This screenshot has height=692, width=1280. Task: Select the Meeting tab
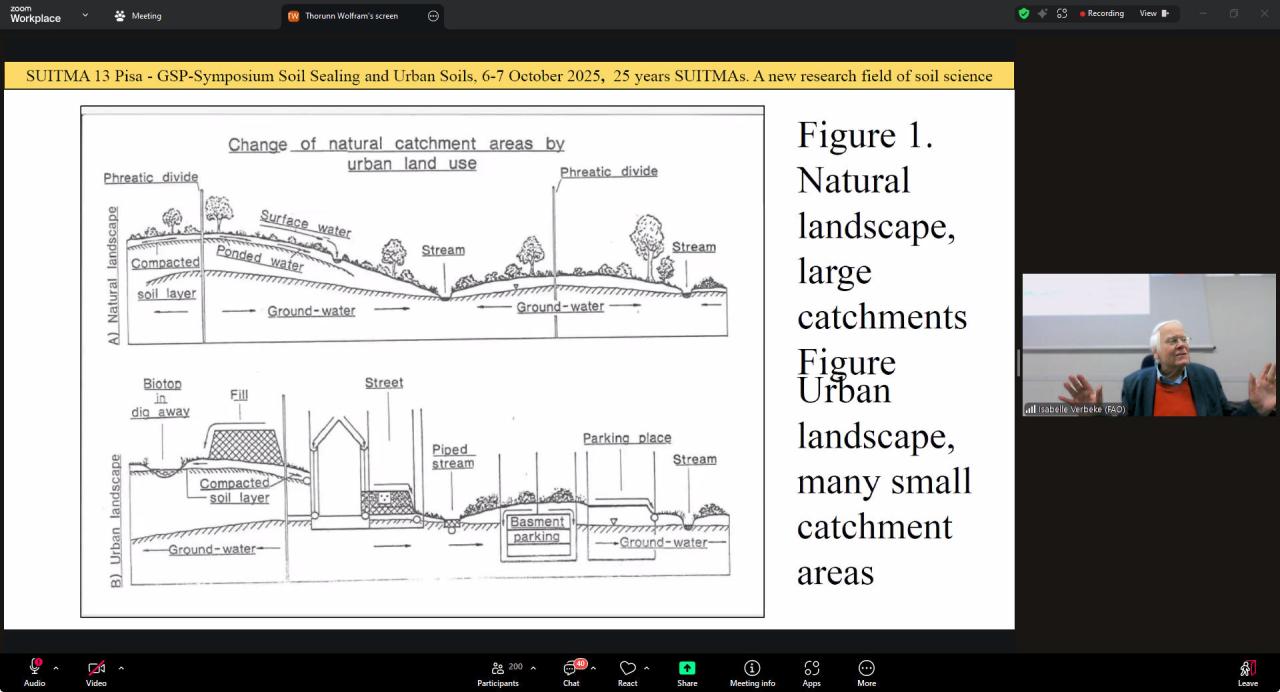tap(138, 16)
